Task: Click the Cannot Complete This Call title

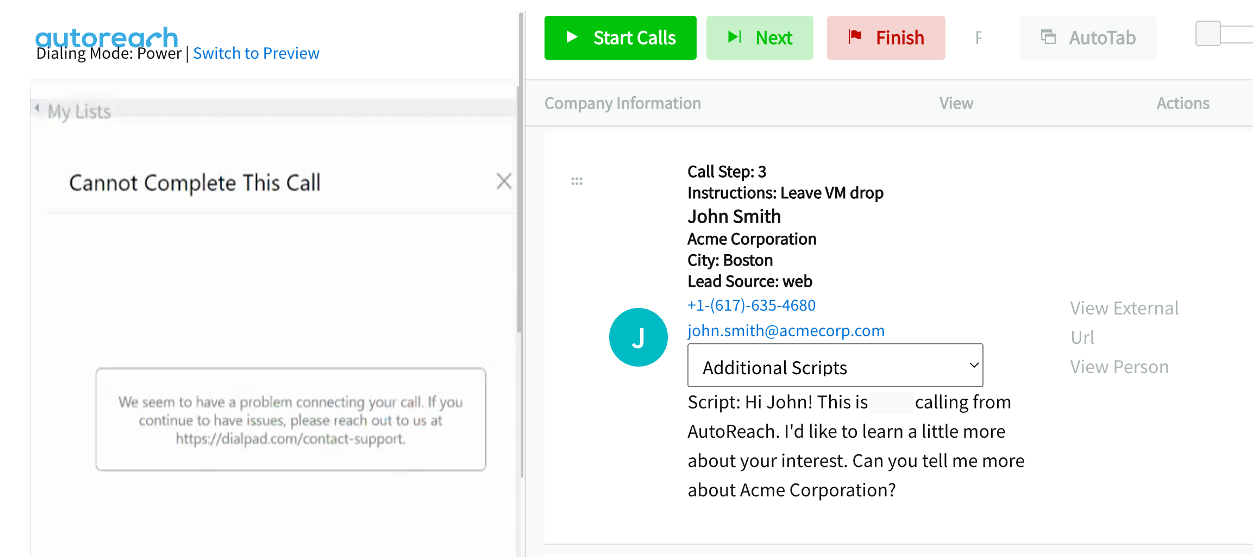Action: click(195, 183)
